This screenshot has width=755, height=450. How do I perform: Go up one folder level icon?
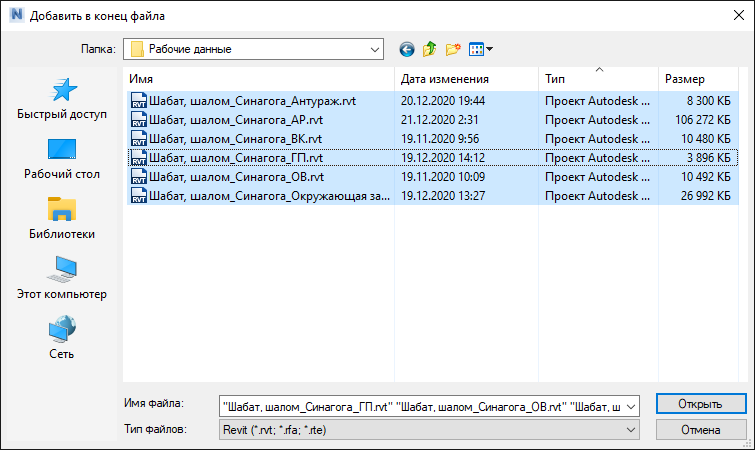[430, 48]
